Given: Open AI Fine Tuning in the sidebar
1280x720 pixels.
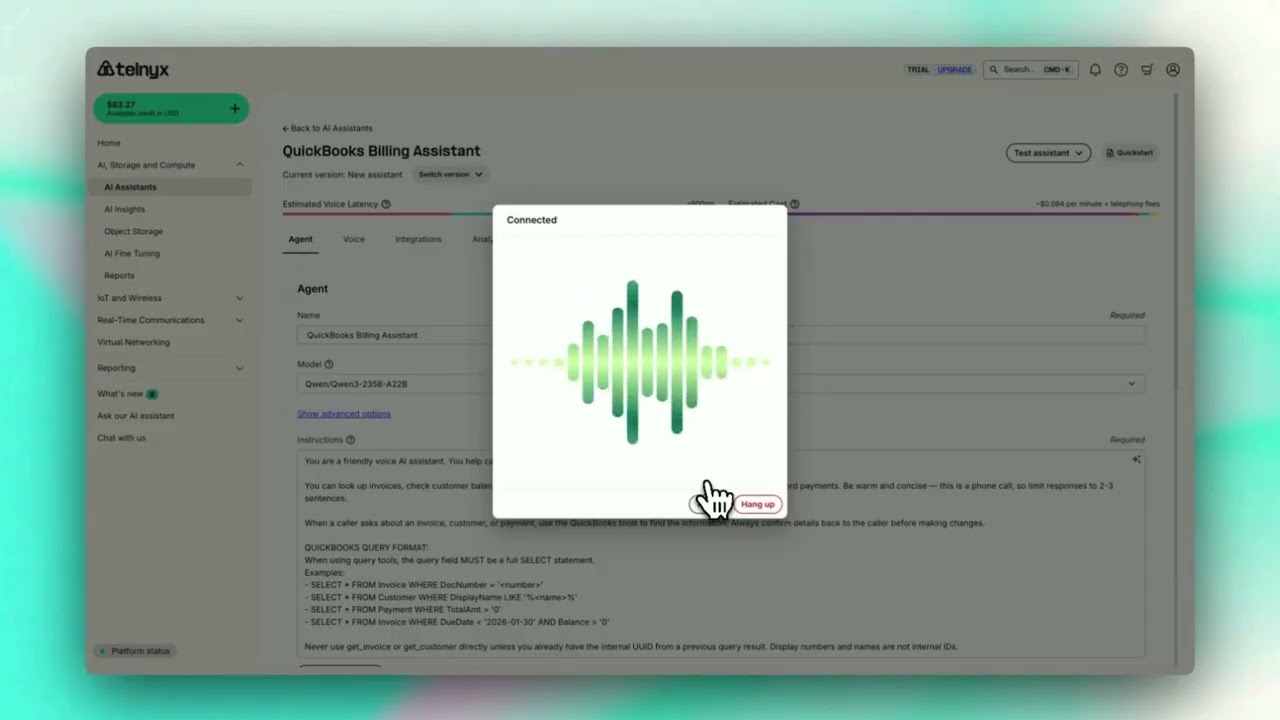Looking at the screenshot, I should 132,253.
